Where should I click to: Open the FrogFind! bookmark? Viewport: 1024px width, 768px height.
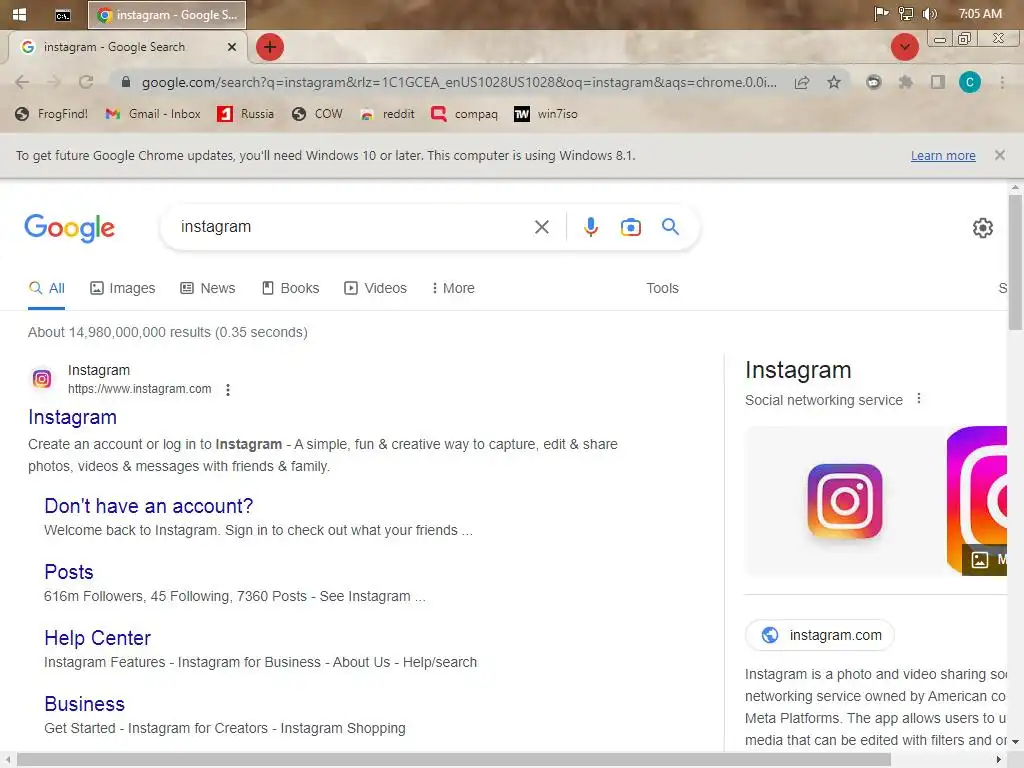tap(52, 114)
